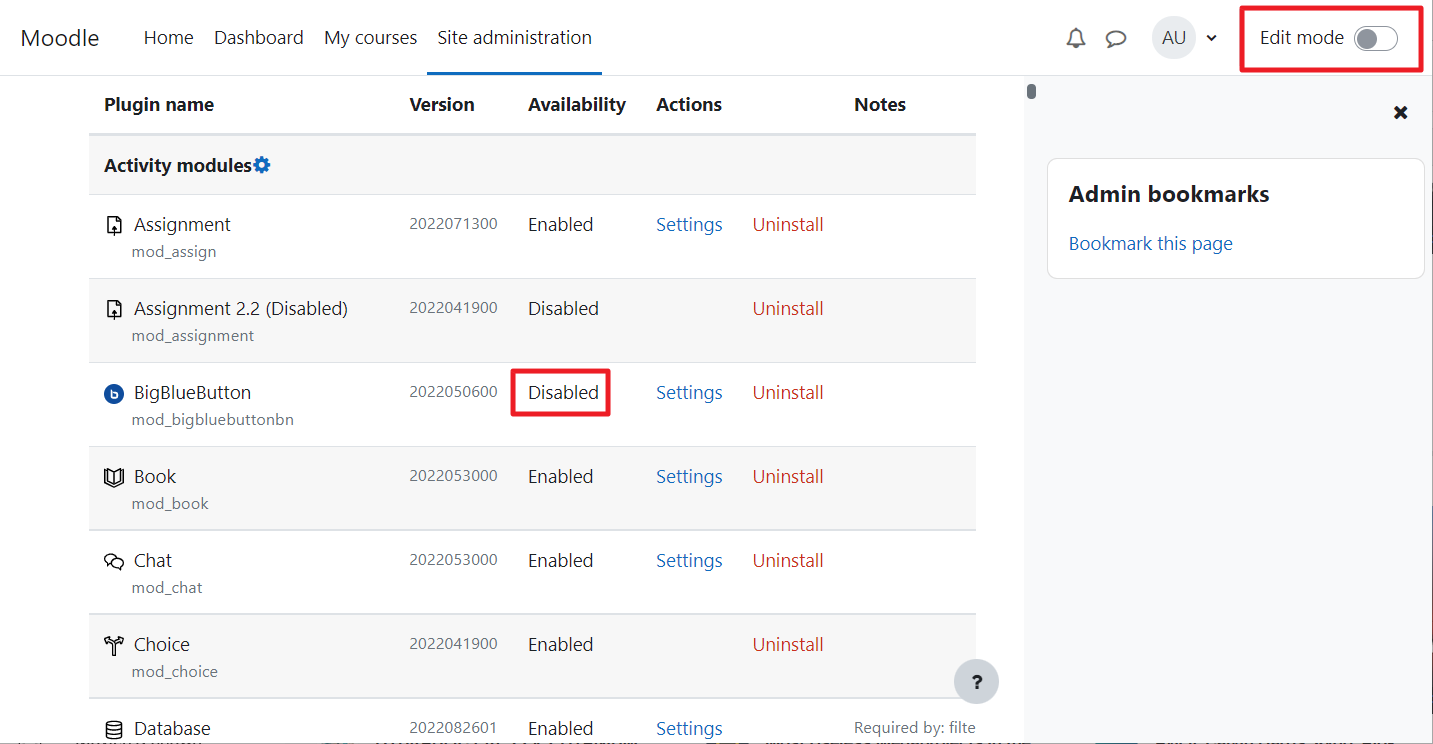Image resolution: width=1433 pixels, height=744 pixels.
Task: Click the round help question mark button
Action: tap(976, 682)
